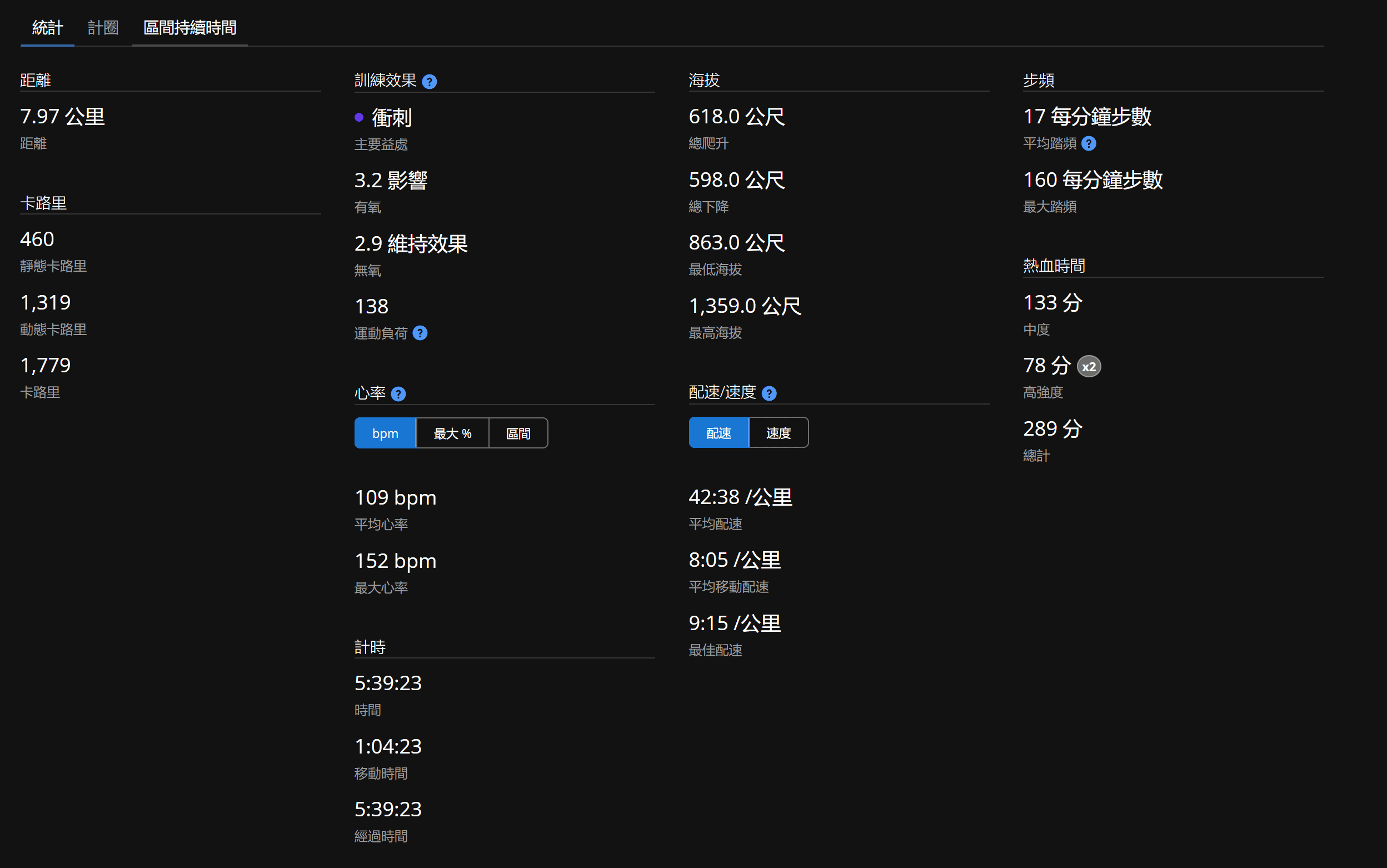
Task: Click the 衝刺 primary benefit text
Action: [x=392, y=118]
